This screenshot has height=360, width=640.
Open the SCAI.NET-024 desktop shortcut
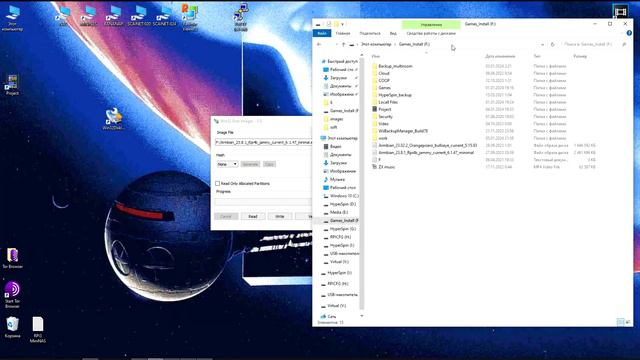click(x=164, y=16)
